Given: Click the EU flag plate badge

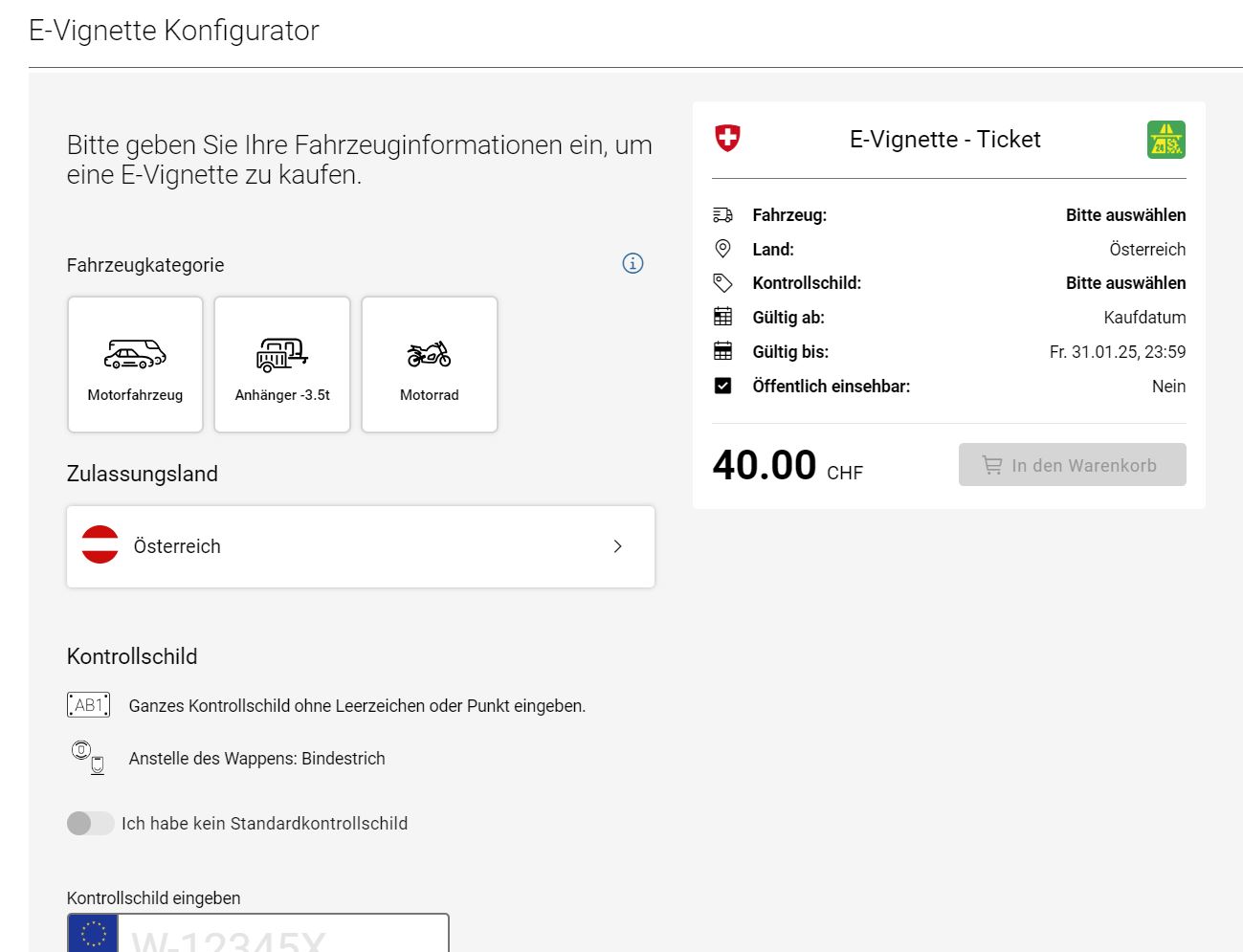Looking at the screenshot, I should pos(93,935).
